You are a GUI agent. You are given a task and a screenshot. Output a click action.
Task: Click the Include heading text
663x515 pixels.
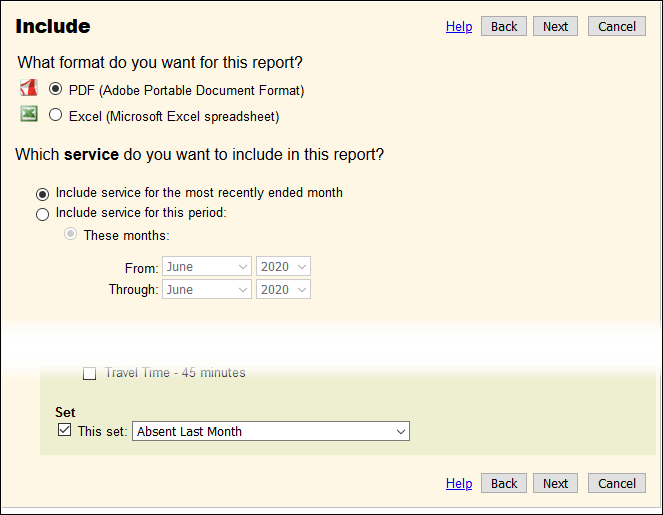(x=53, y=26)
